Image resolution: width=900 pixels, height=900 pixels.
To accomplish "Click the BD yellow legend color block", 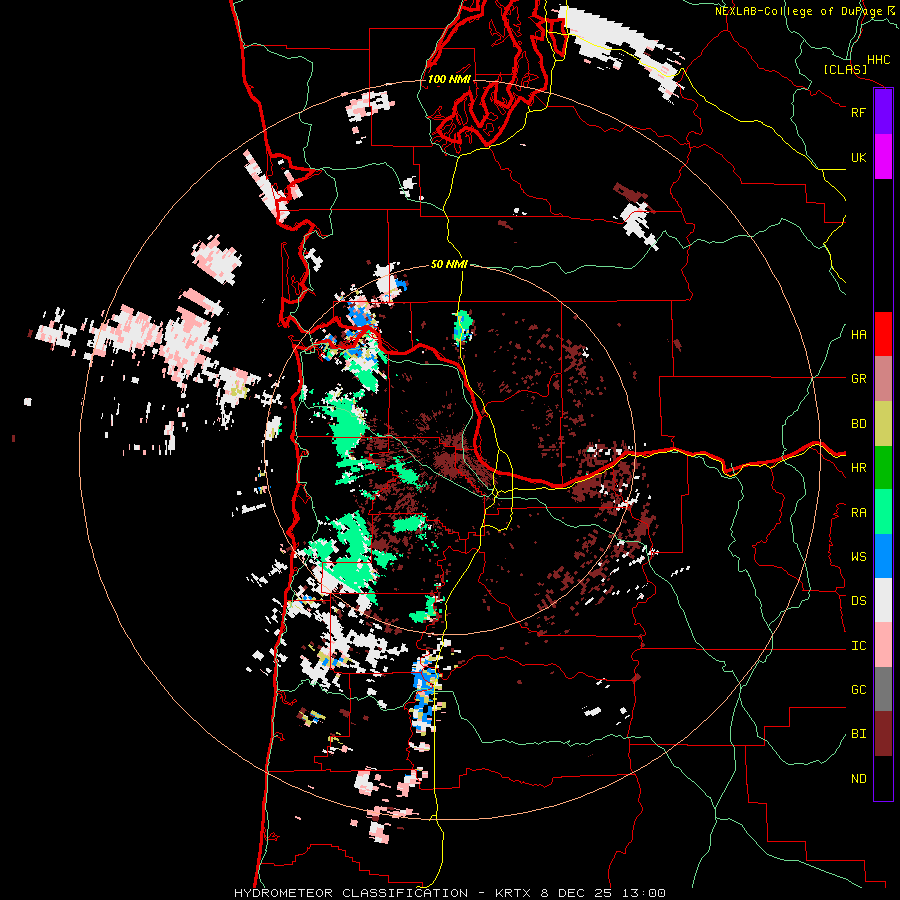I will (883, 424).
